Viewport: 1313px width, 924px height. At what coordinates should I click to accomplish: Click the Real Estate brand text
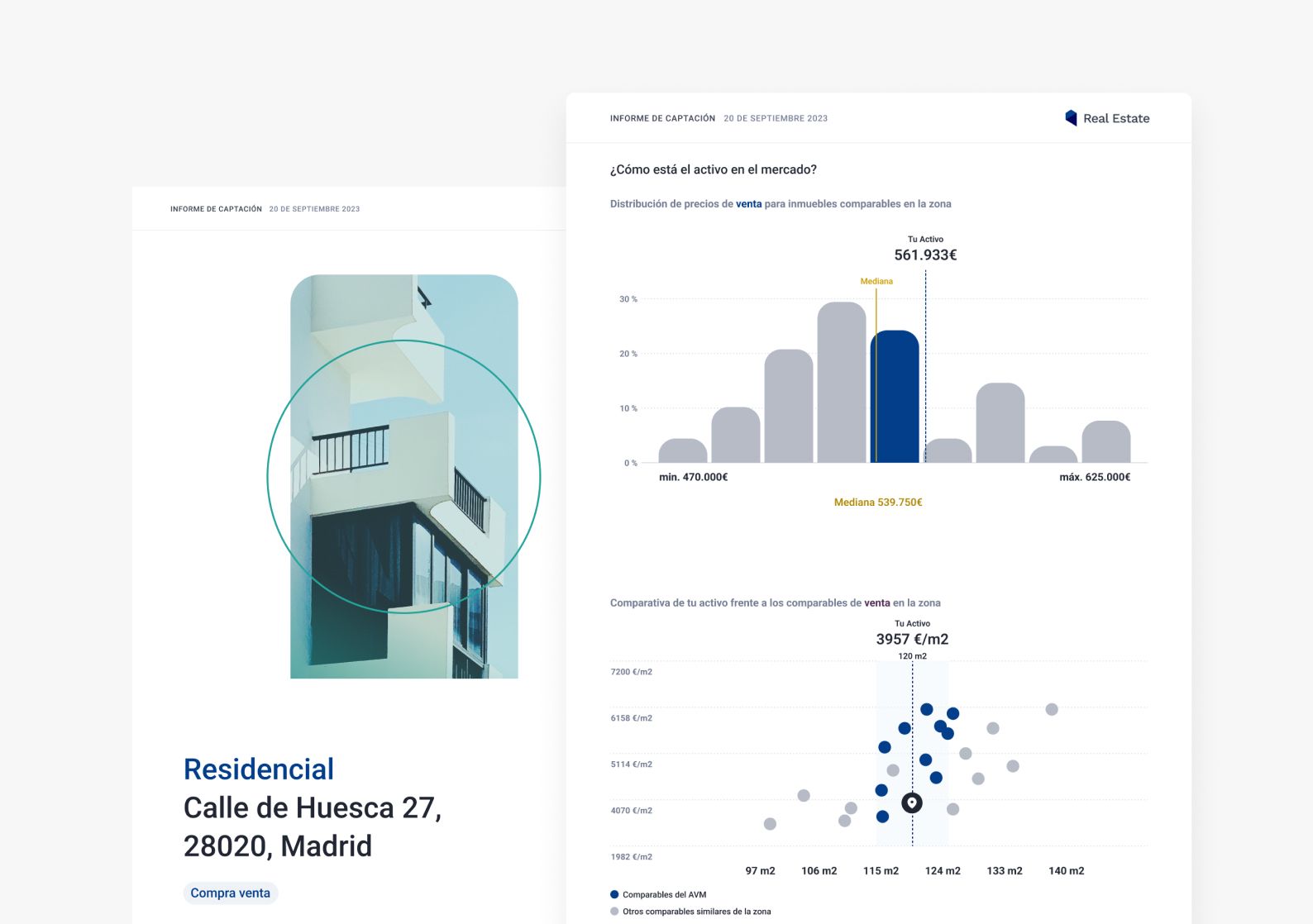[x=1116, y=118]
